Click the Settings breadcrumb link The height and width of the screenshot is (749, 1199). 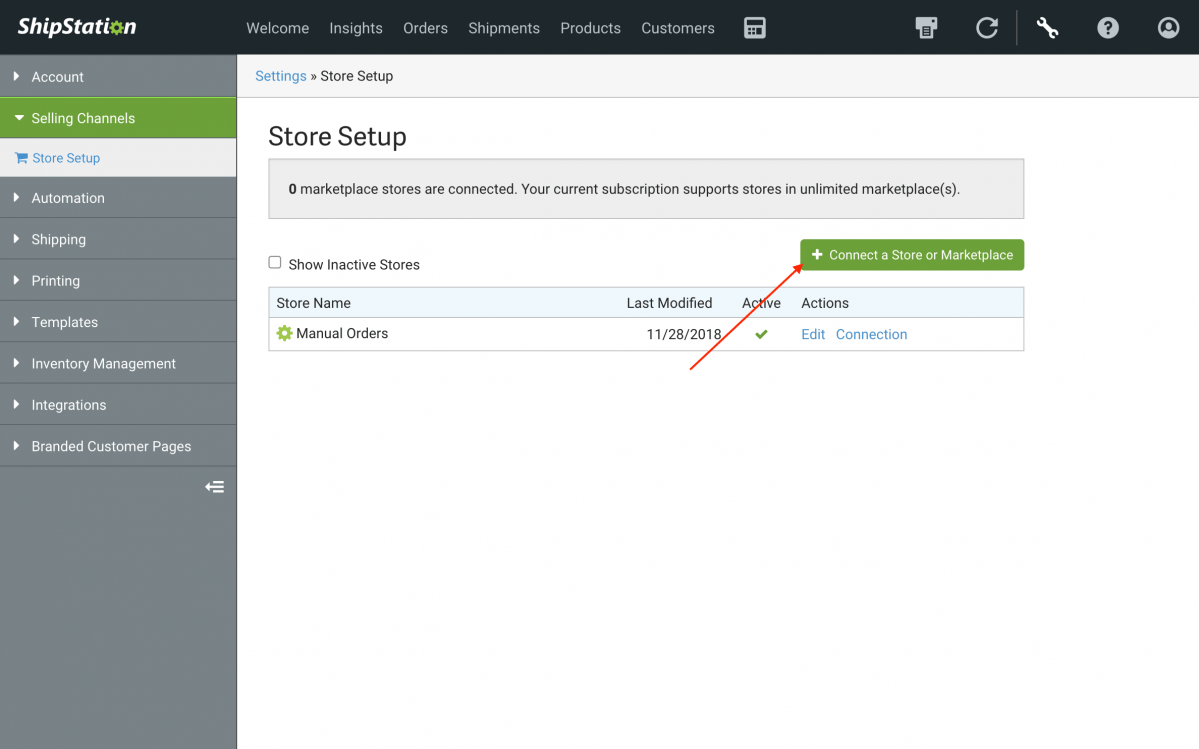coord(281,76)
